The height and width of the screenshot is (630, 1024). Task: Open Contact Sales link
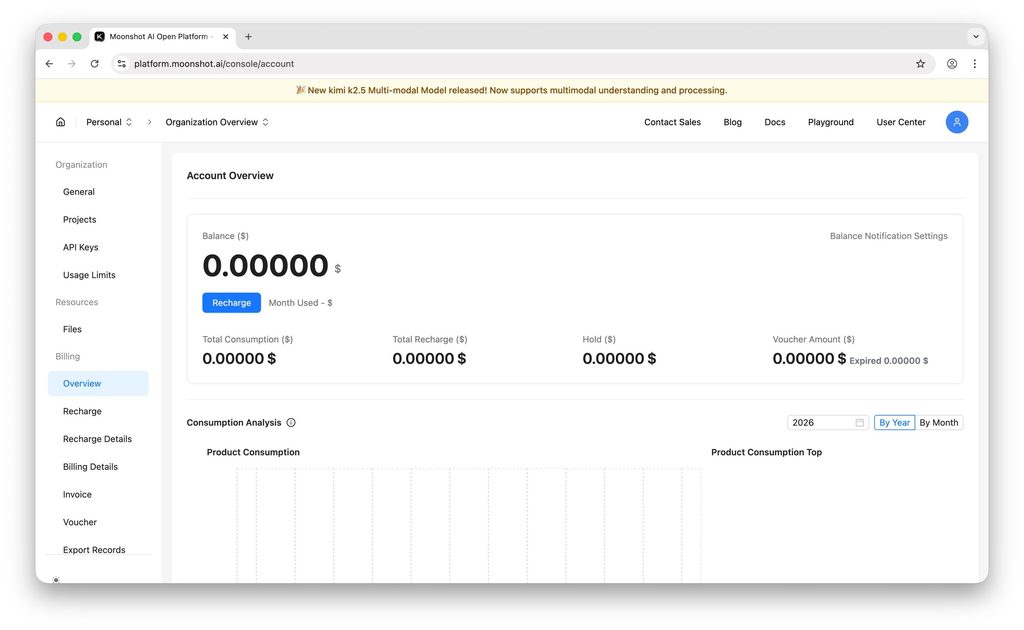pos(672,122)
